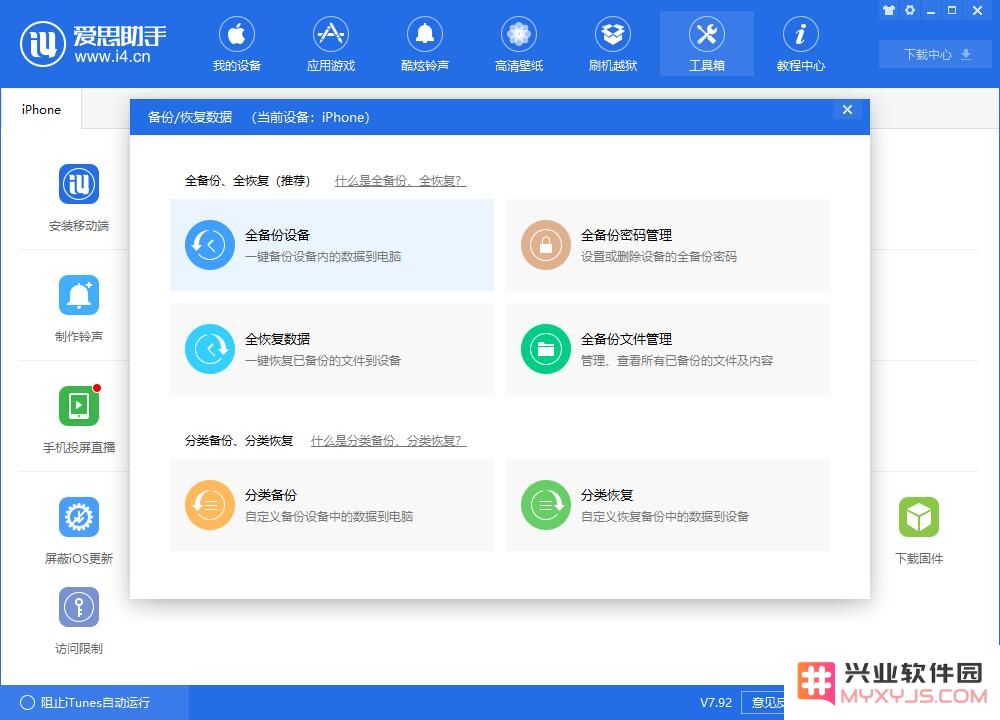Click 分类备份、分类恢复 section heading
The image size is (1000, 720).
[239, 441]
